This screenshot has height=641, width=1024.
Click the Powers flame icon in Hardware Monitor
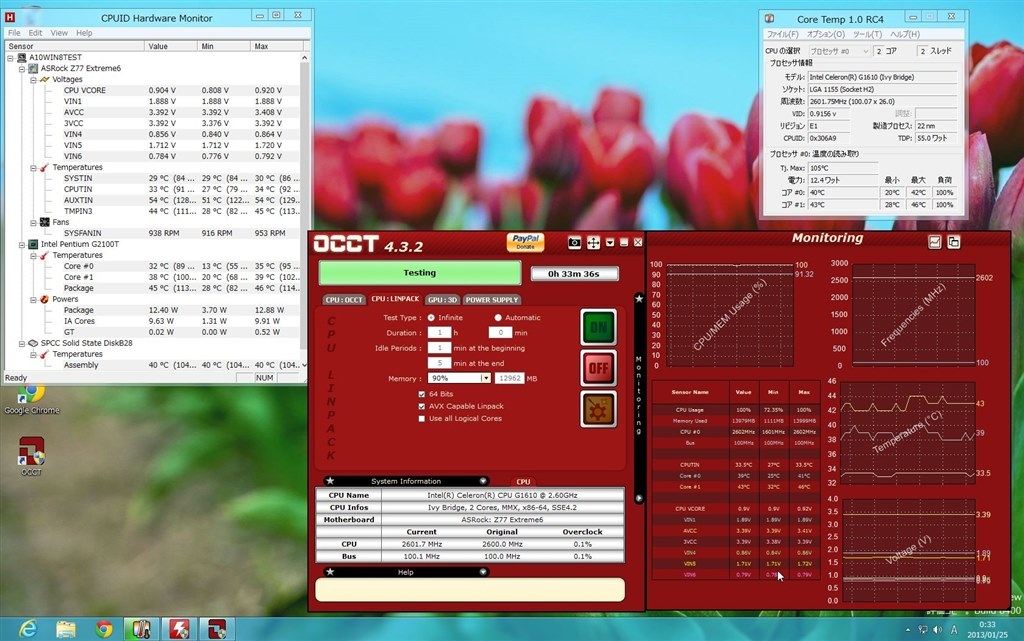pos(44,299)
